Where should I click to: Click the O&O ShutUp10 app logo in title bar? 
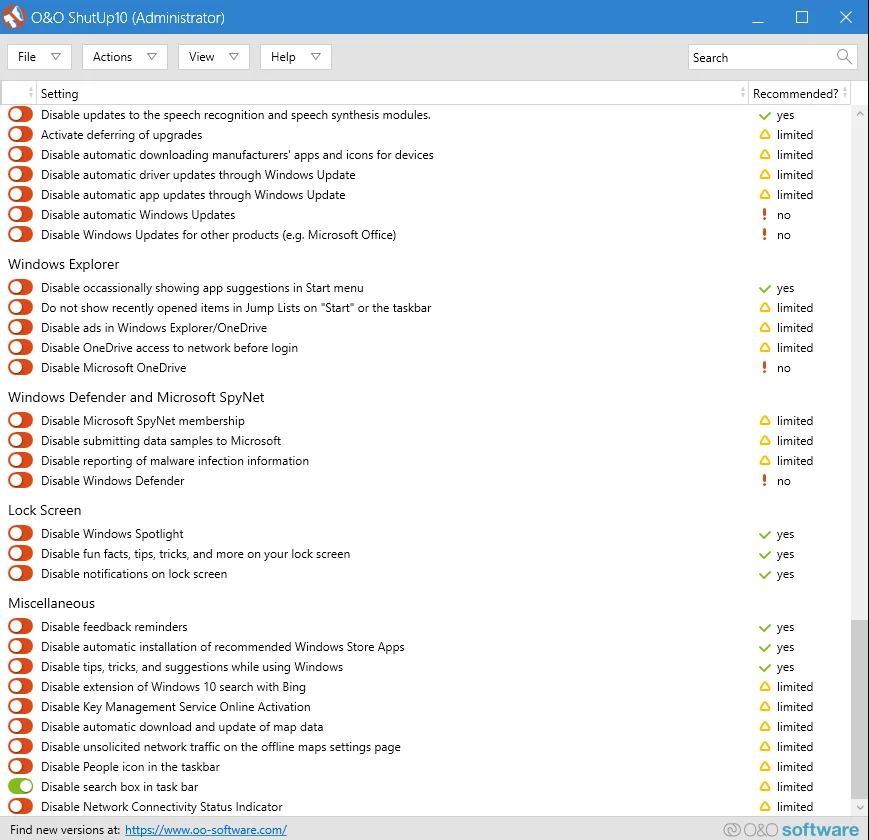click(x=14, y=17)
